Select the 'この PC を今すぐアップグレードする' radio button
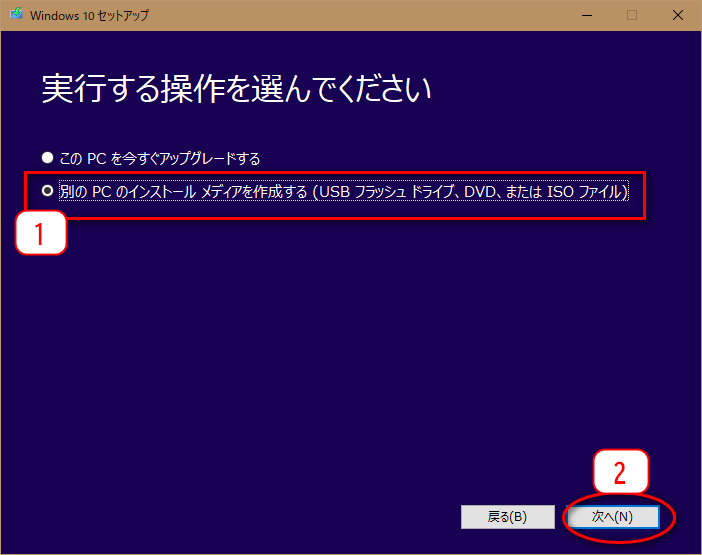Screen dimensions: 702x555 (46, 158)
